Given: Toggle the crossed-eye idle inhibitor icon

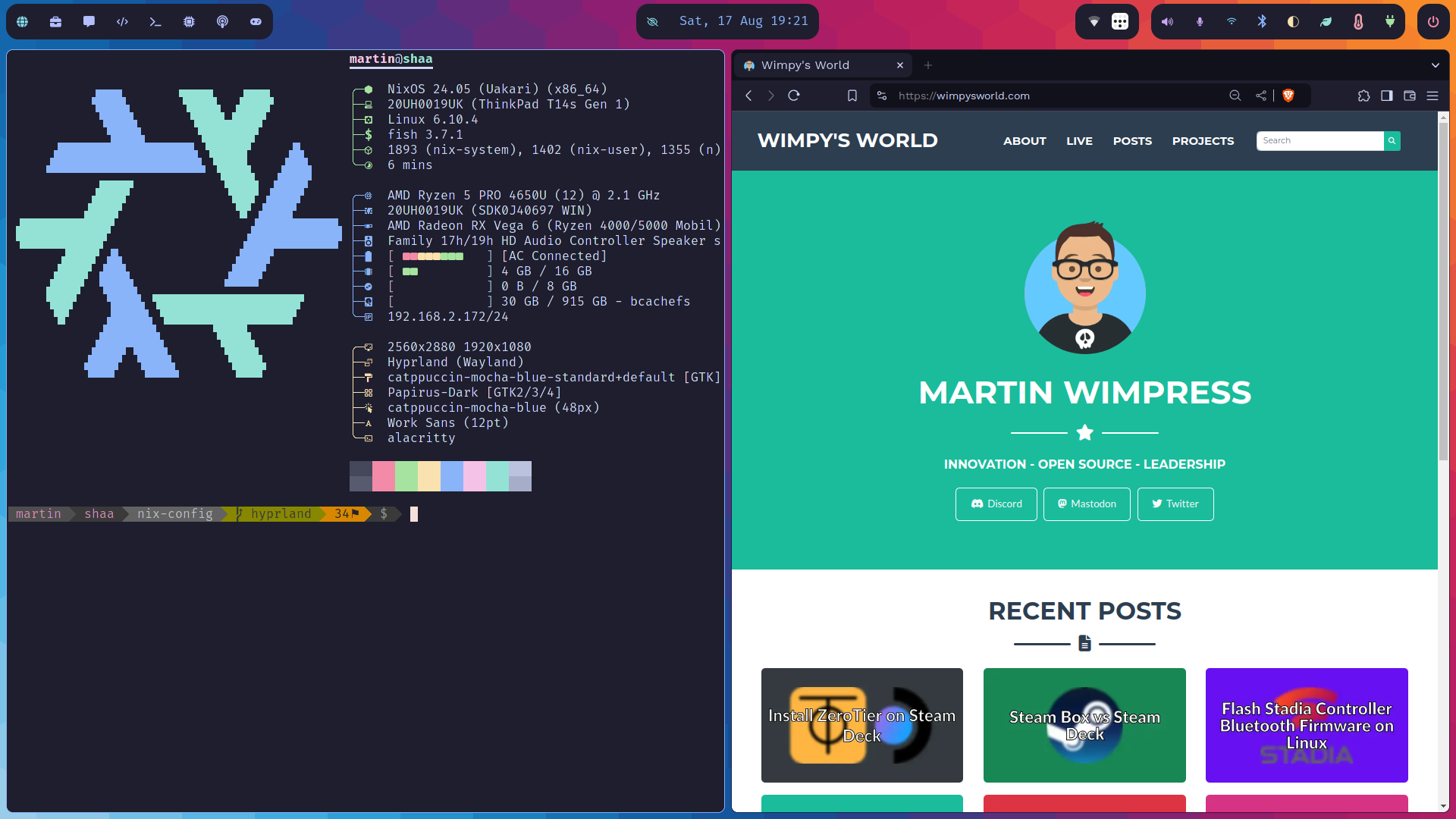Looking at the screenshot, I should pyautogui.click(x=652, y=21).
